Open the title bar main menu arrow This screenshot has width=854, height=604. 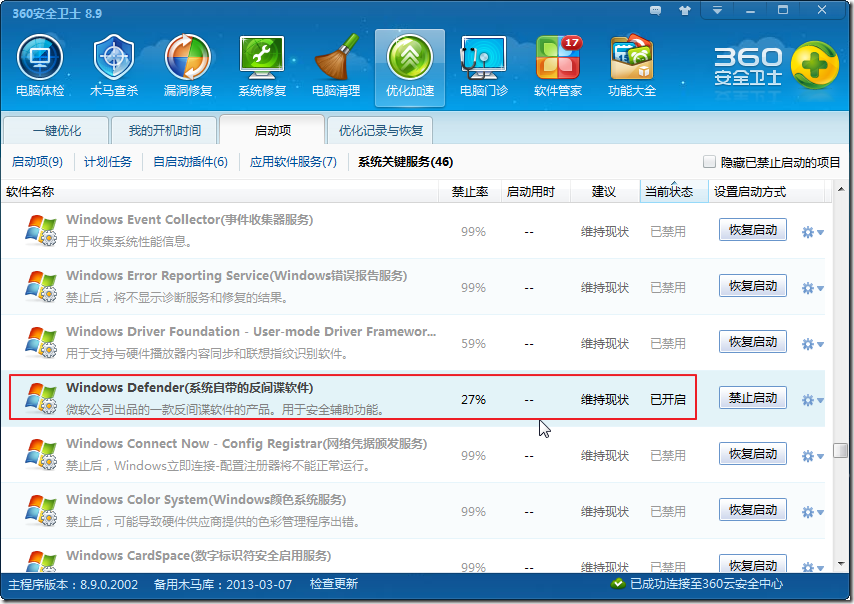click(x=717, y=10)
